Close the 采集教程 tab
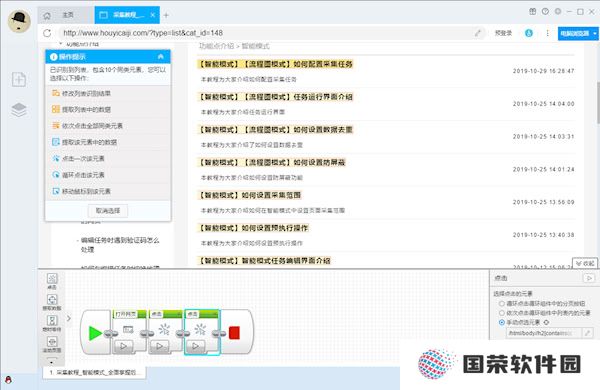 pyautogui.click(x=153, y=15)
